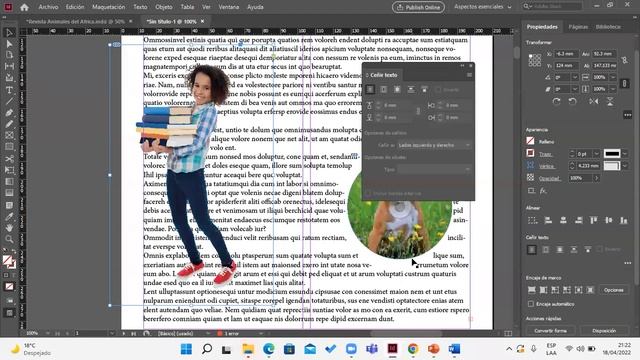Image resolution: width=640 pixels, height=360 pixels.
Task: Go to the InDesign Home screen icon
Action: [24, 7]
